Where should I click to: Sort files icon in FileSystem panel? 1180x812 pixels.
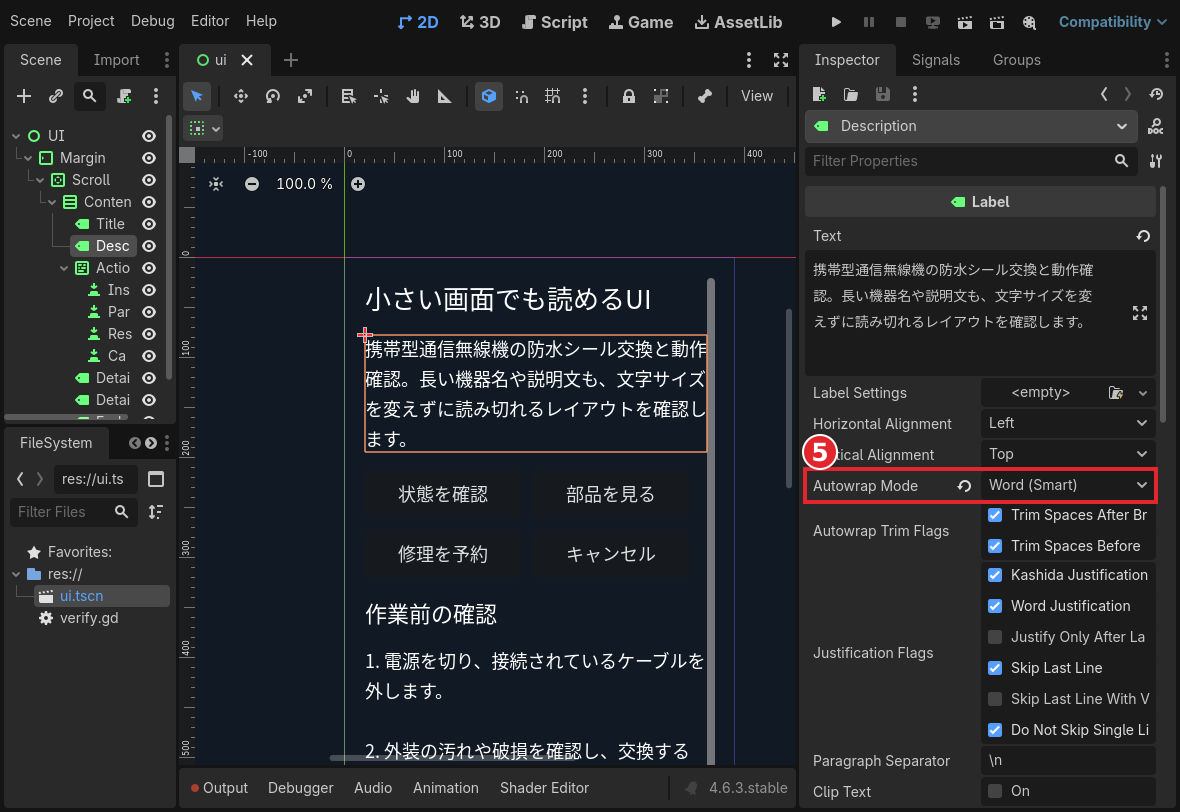point(156,512)
